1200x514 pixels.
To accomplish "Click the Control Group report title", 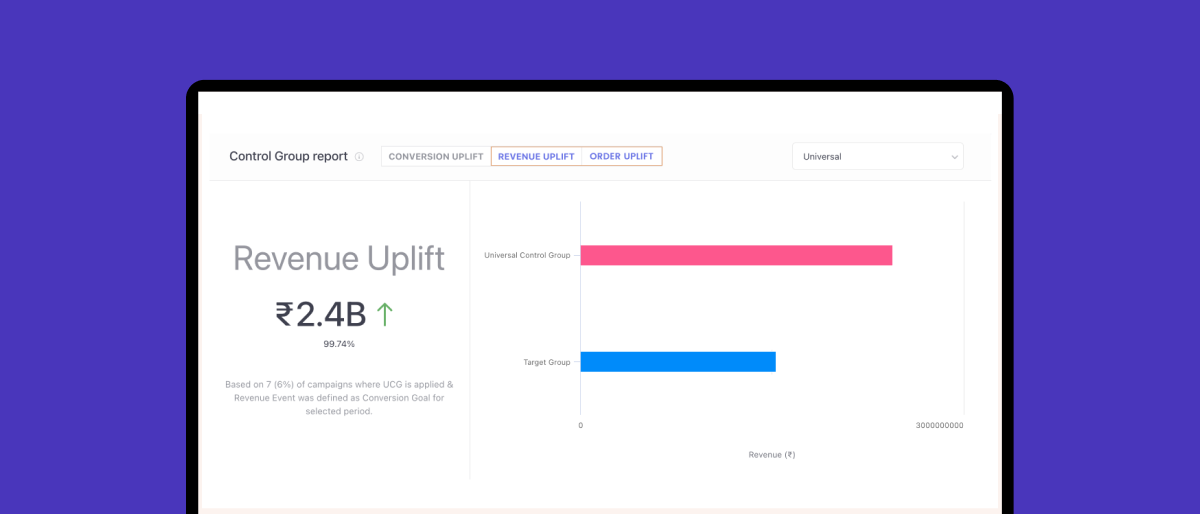I will tap(288, 157).
